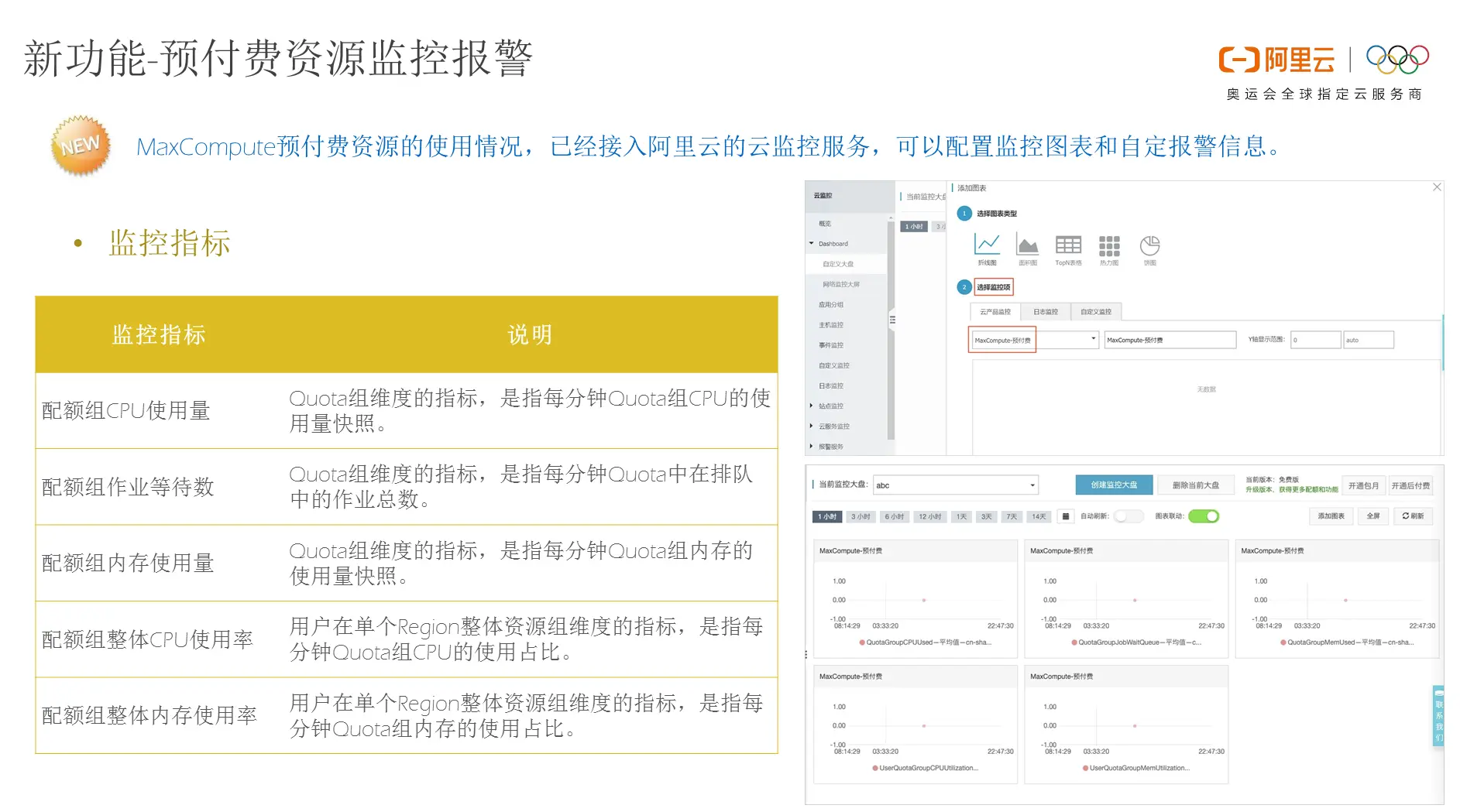Open 事件监控 in the sidebar

point(831,345)
